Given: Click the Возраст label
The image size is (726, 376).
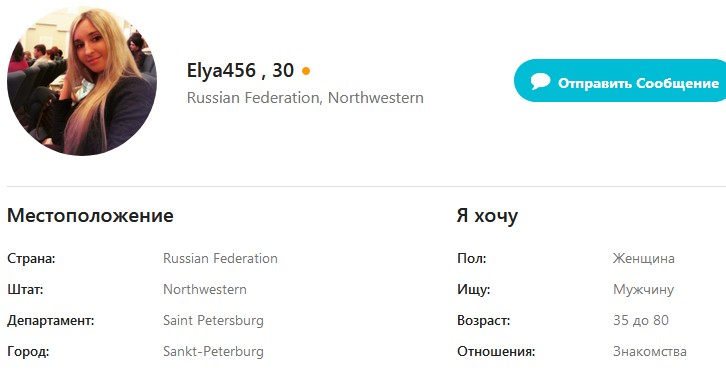Looking at the screenshot, I should (483, 321).
